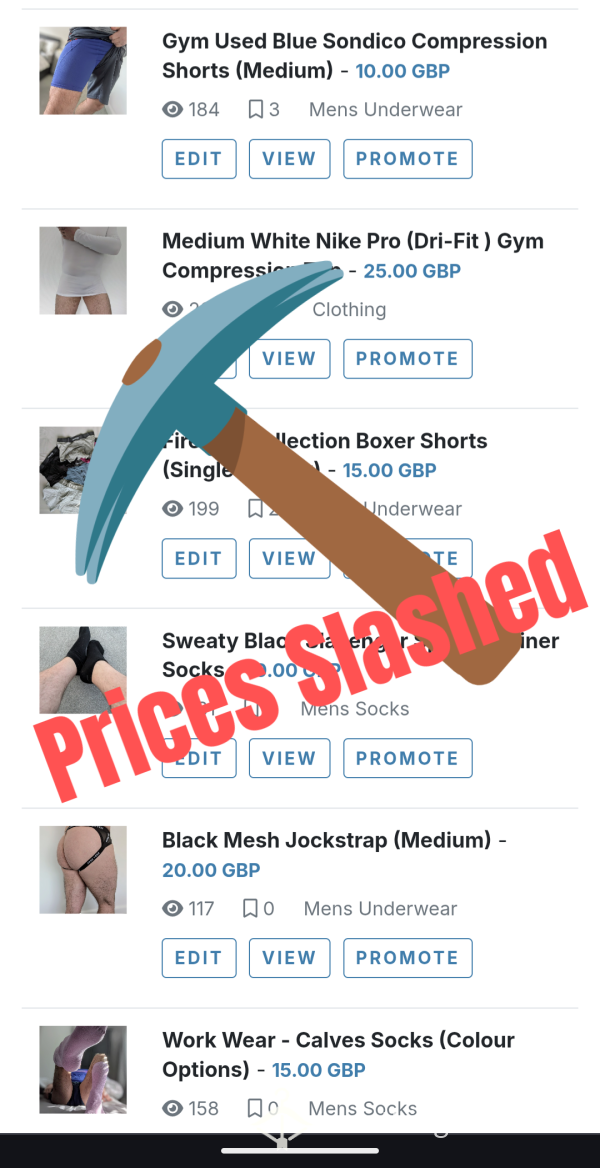Screen dimensions: 600x1168
Task: Promote the White Nike Pro listing
Action: 408,358
